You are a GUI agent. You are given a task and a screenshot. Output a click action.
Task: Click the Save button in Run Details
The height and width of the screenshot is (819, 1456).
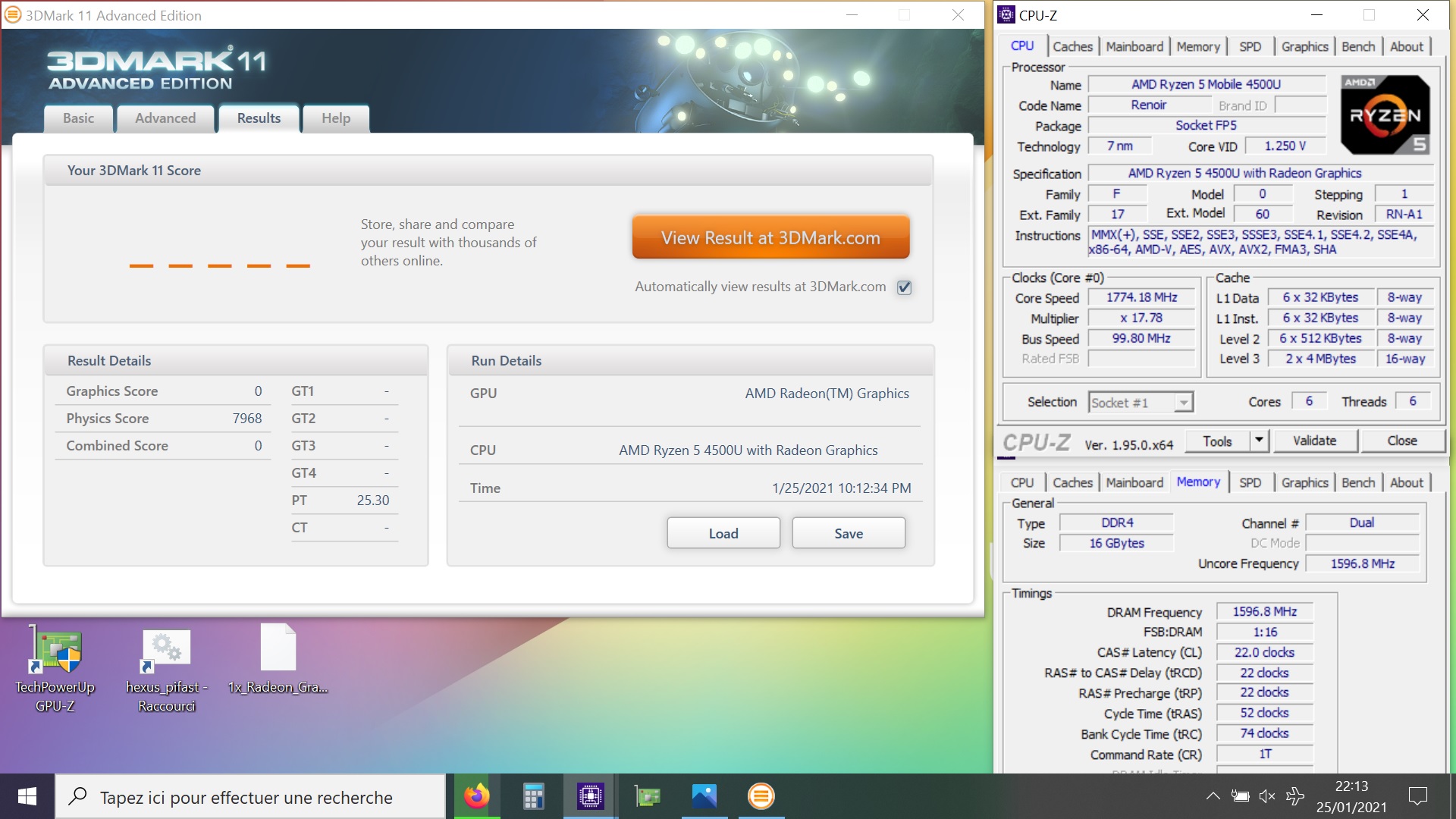tap(849, 533)
